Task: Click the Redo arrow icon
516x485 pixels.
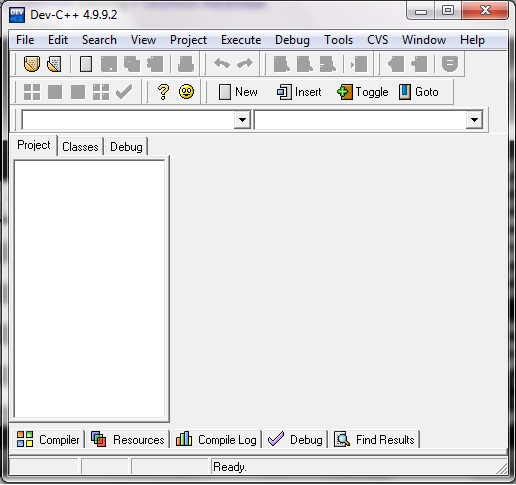Action: [x=245, y=63]
